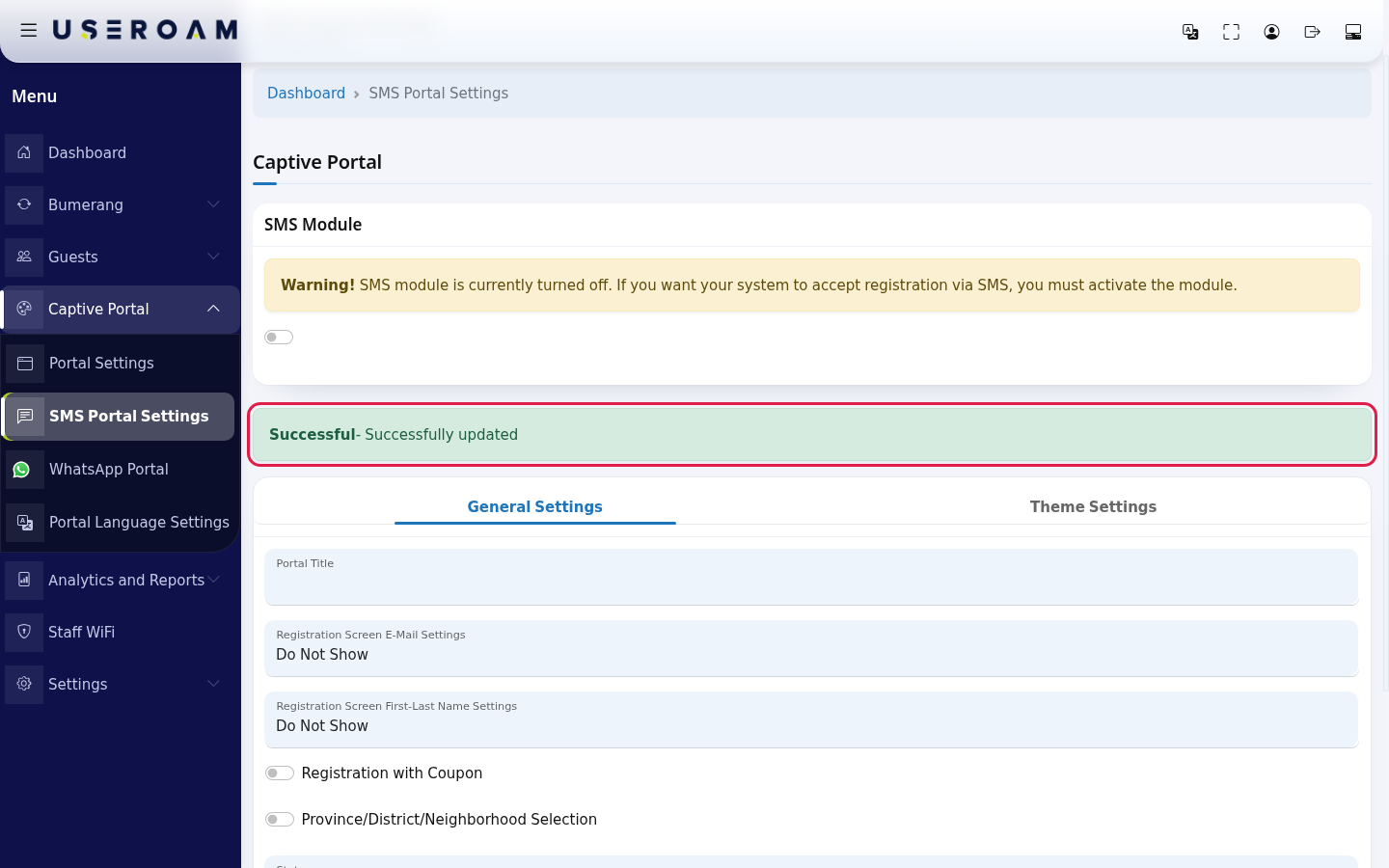The height and width of the screenshot is (868, 1389).
Task: Open Portal Settings menu item
Action: coord(120,363)
